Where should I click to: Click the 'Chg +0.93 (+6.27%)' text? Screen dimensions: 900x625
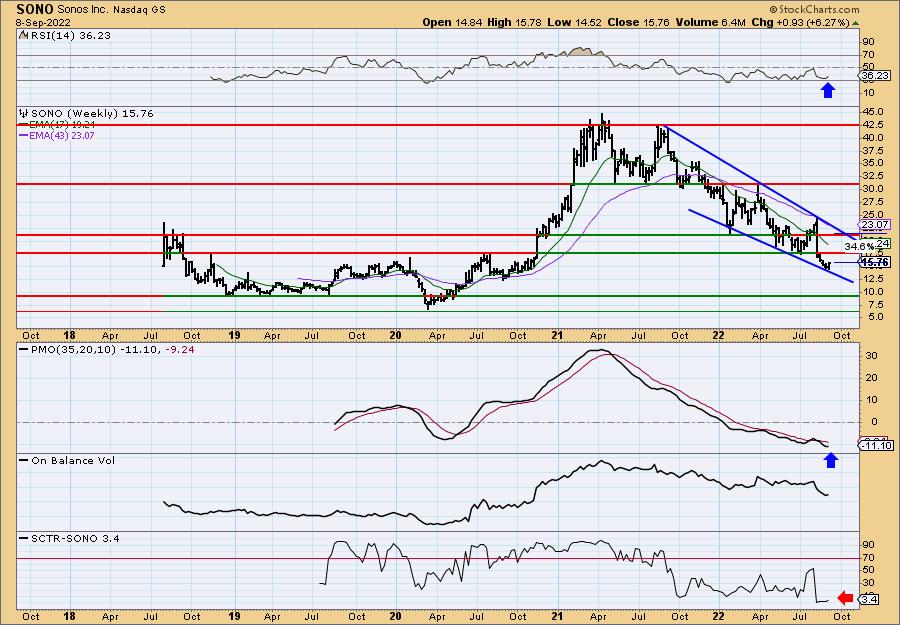pyautogui.click(x=799, y=22)
